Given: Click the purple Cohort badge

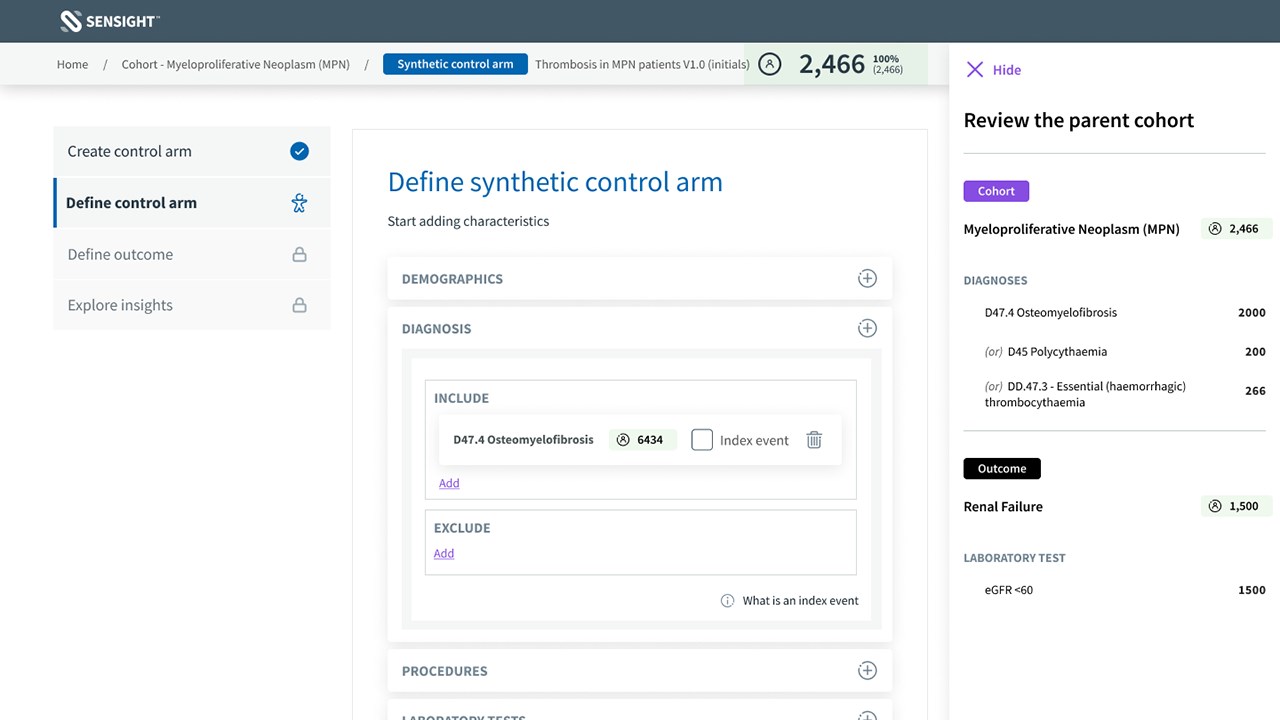Looking at the screenshot, I should [x=996, y=191].
